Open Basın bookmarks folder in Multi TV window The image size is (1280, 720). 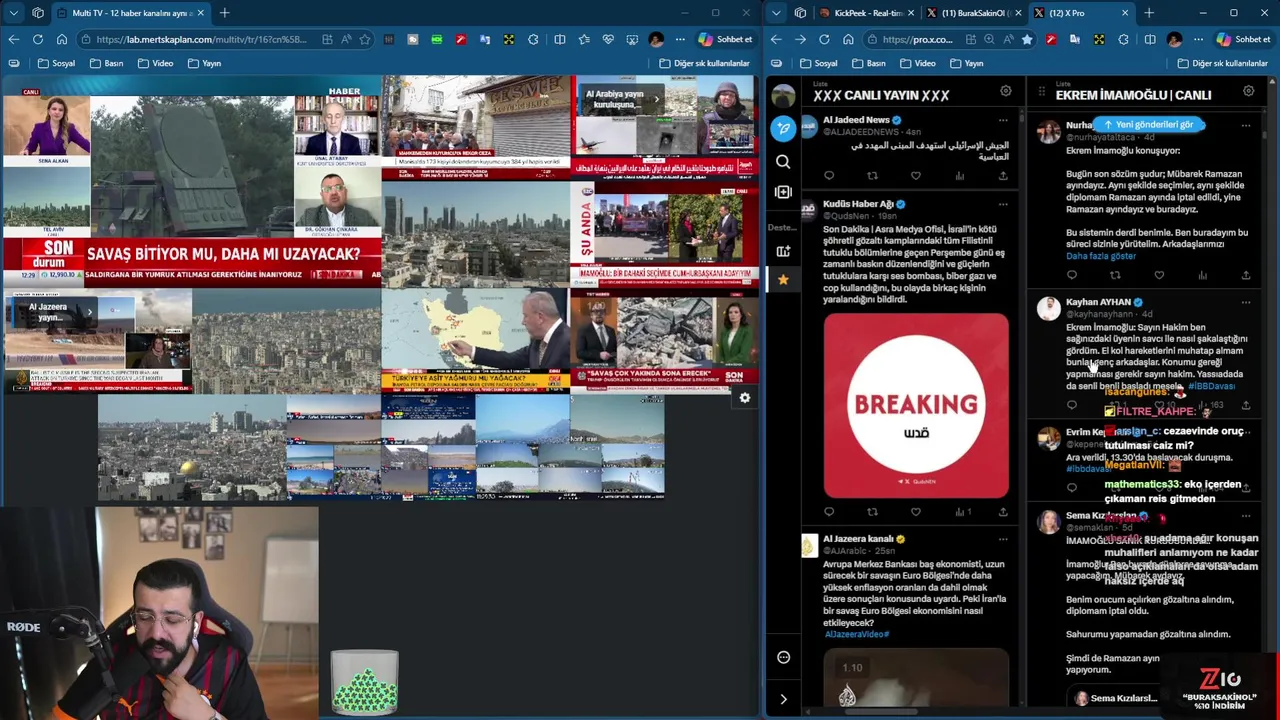(106, 63)
